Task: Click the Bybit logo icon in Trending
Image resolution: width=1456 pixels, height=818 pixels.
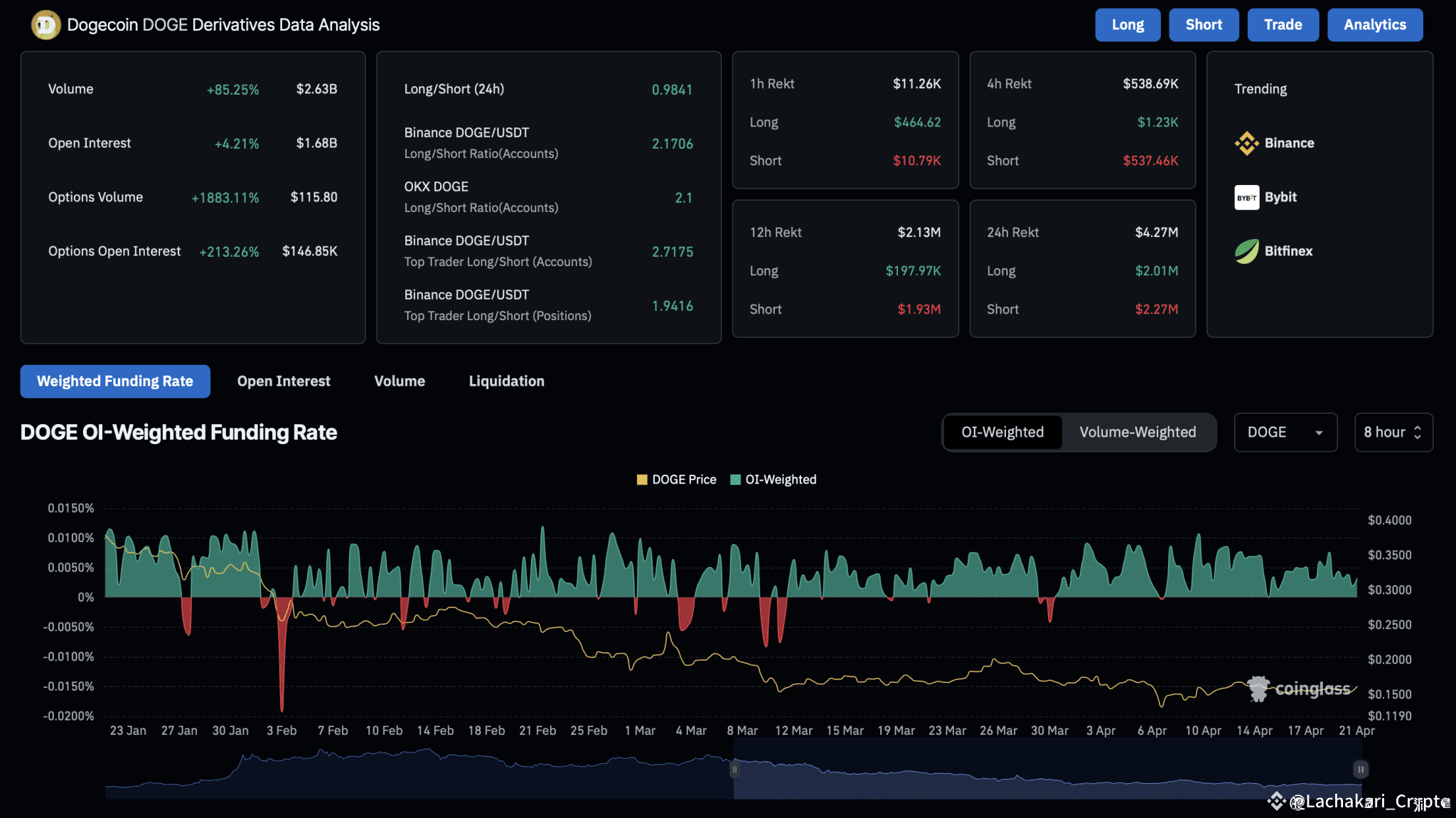Action: 1246,197
